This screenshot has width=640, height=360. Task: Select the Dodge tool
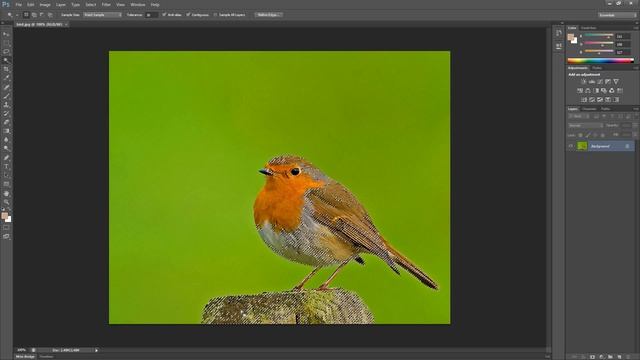(x=6, y=149)
